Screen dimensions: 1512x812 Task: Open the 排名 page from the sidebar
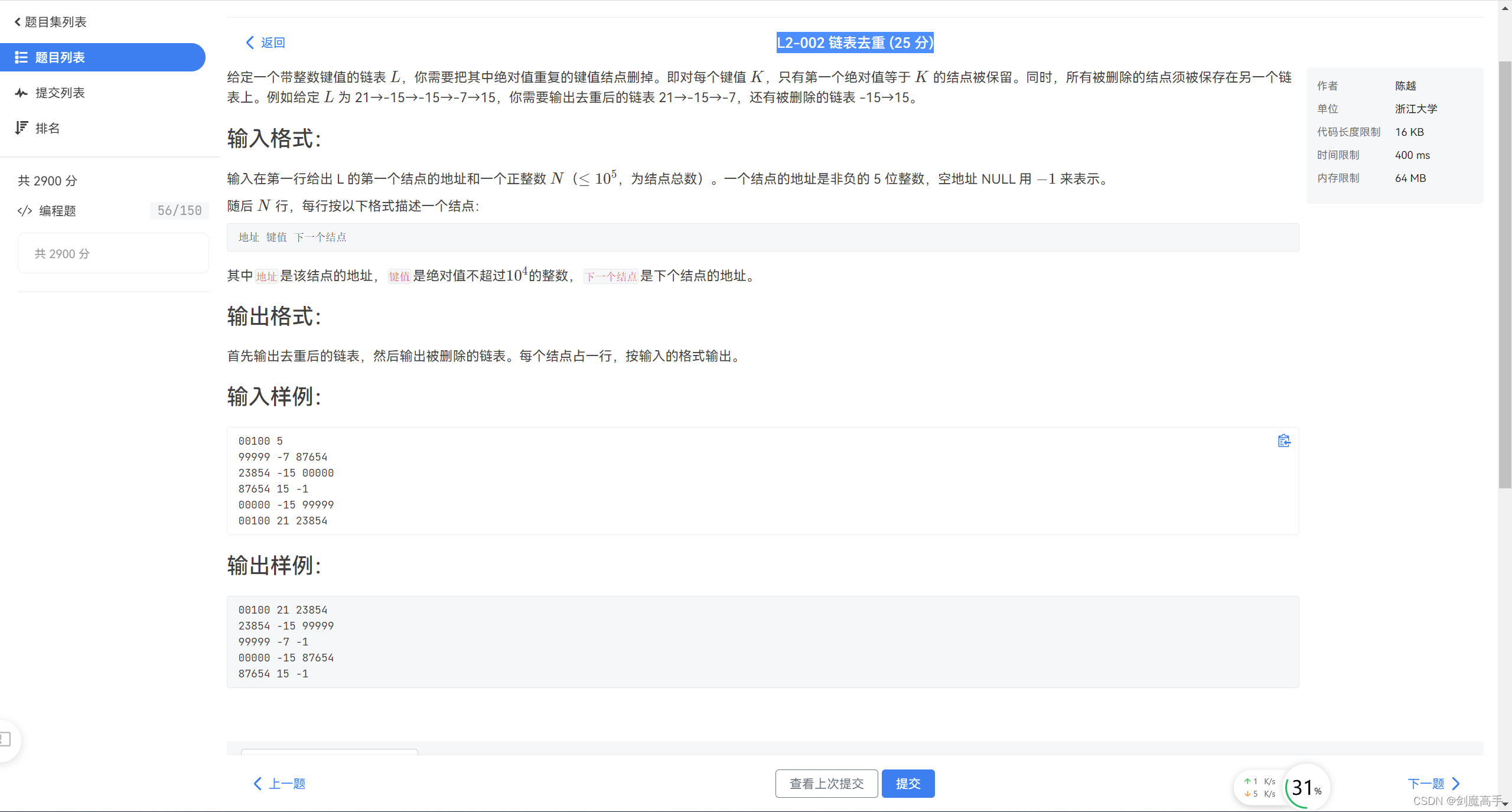pyautogui.click(x=47, y=128)
